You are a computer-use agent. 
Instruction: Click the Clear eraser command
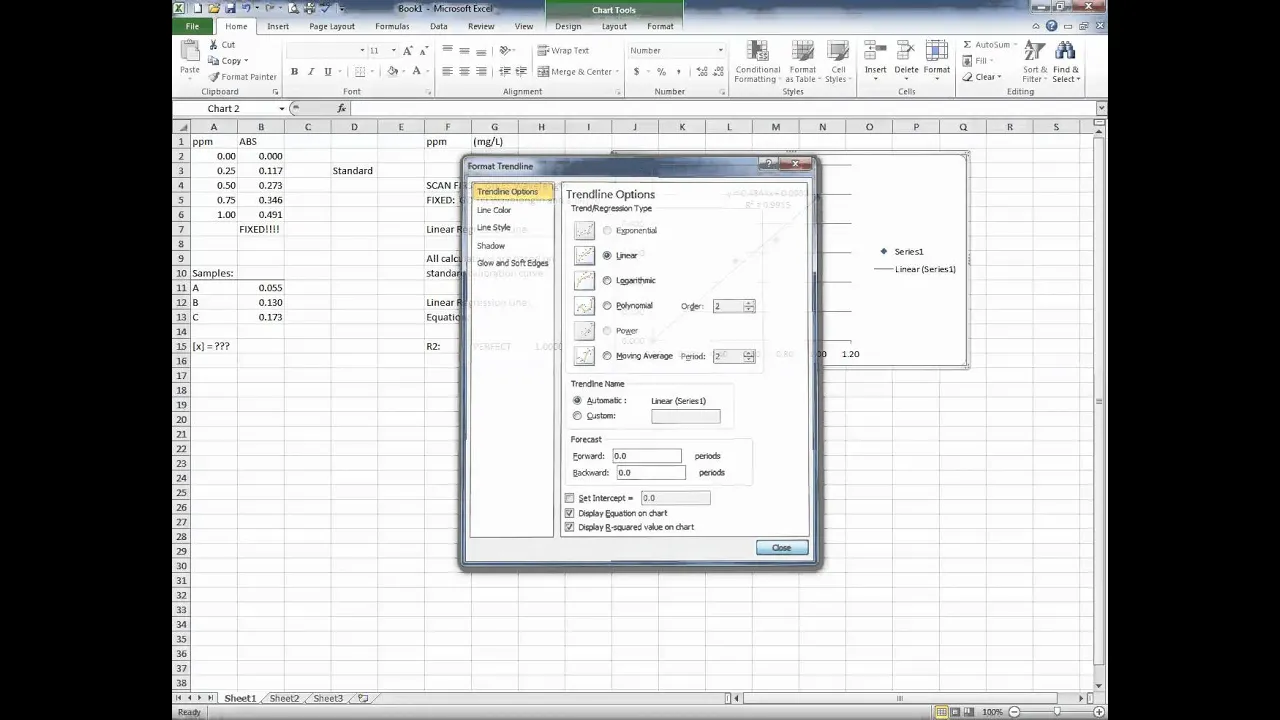982,77
